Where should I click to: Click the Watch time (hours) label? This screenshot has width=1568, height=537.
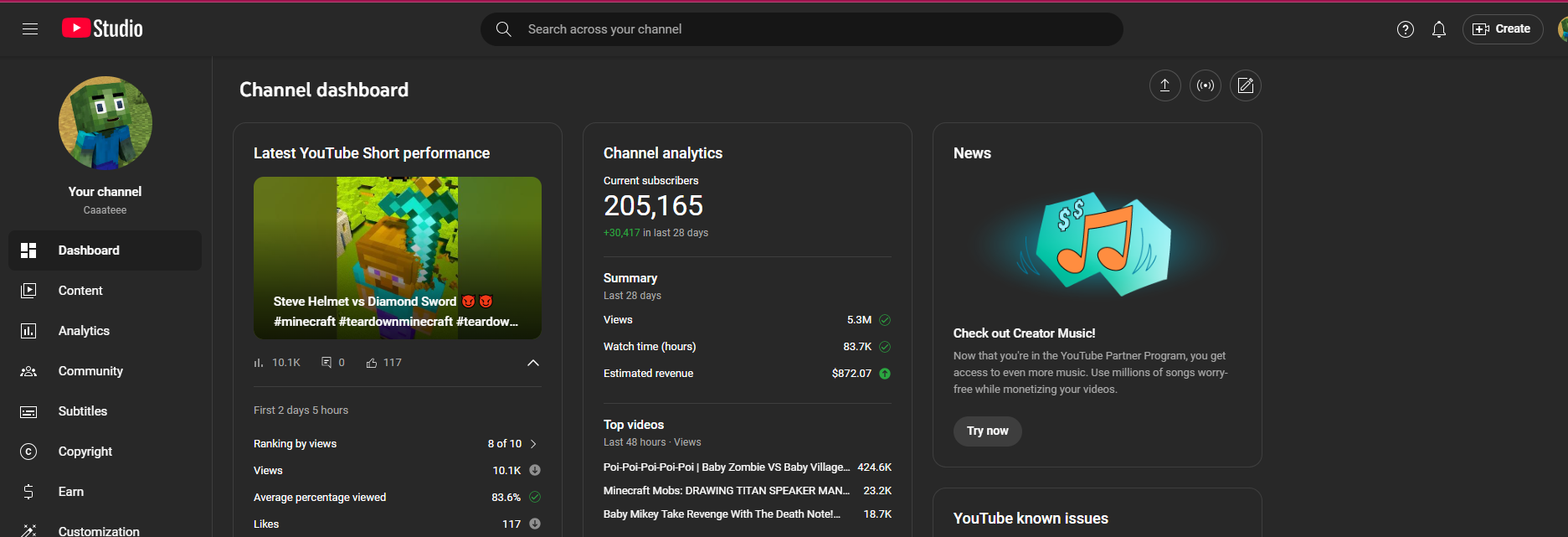click(x=650, y=347)
